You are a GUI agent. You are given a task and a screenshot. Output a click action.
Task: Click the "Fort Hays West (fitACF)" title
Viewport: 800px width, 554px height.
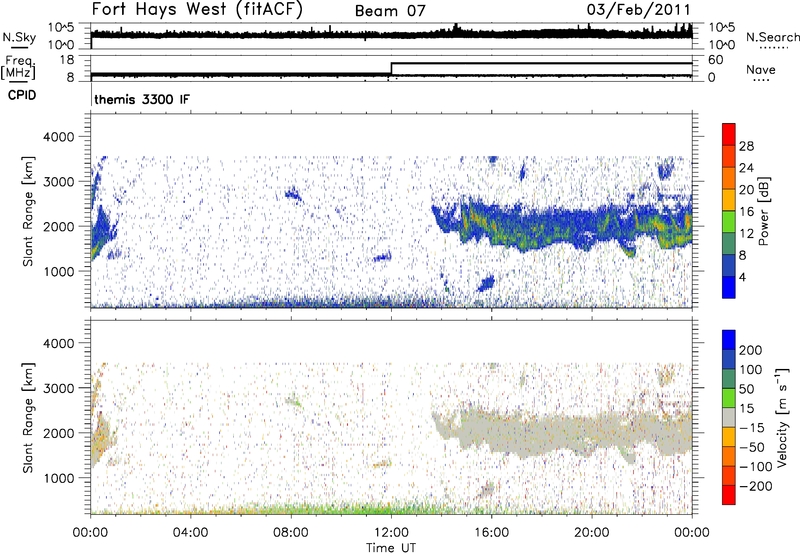197,9
